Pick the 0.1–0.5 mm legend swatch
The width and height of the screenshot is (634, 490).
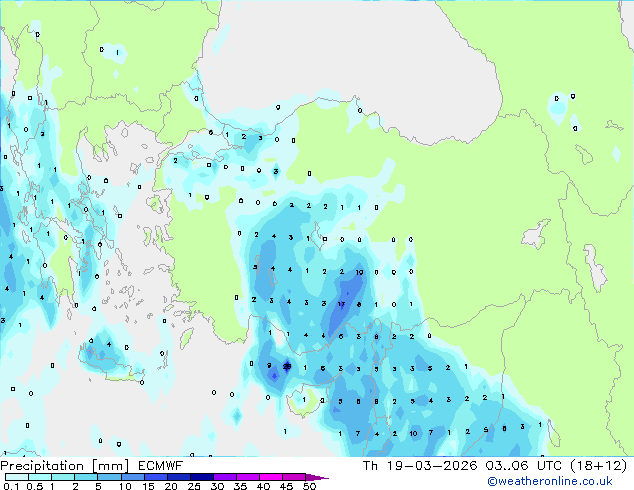[17, 477]
